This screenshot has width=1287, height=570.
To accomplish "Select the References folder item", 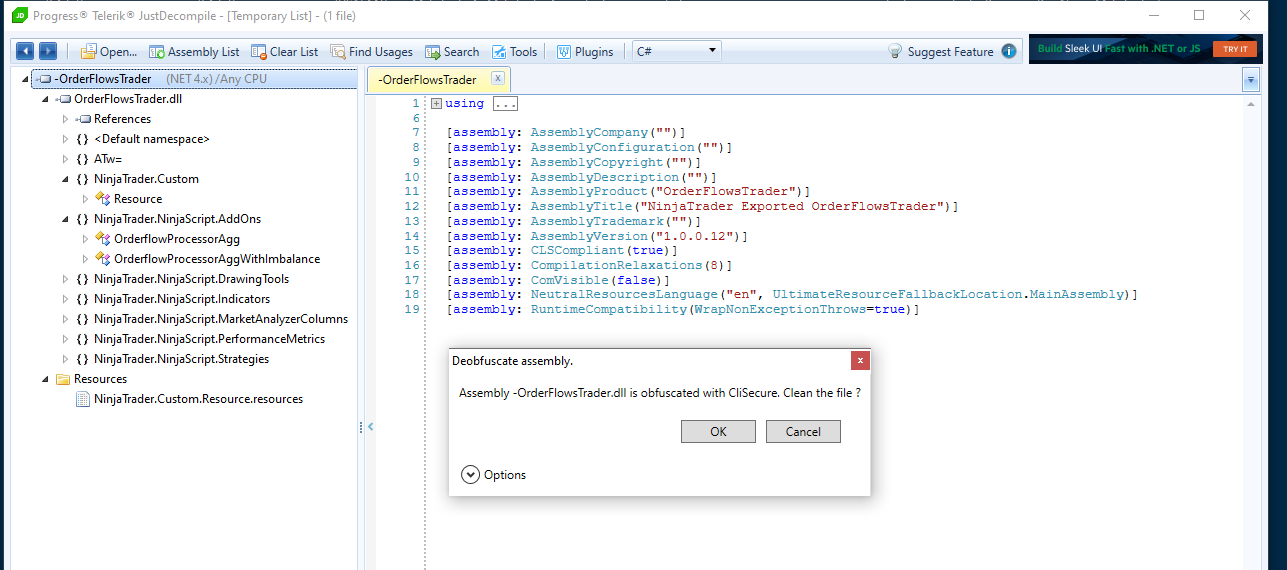I will point(122,119).
